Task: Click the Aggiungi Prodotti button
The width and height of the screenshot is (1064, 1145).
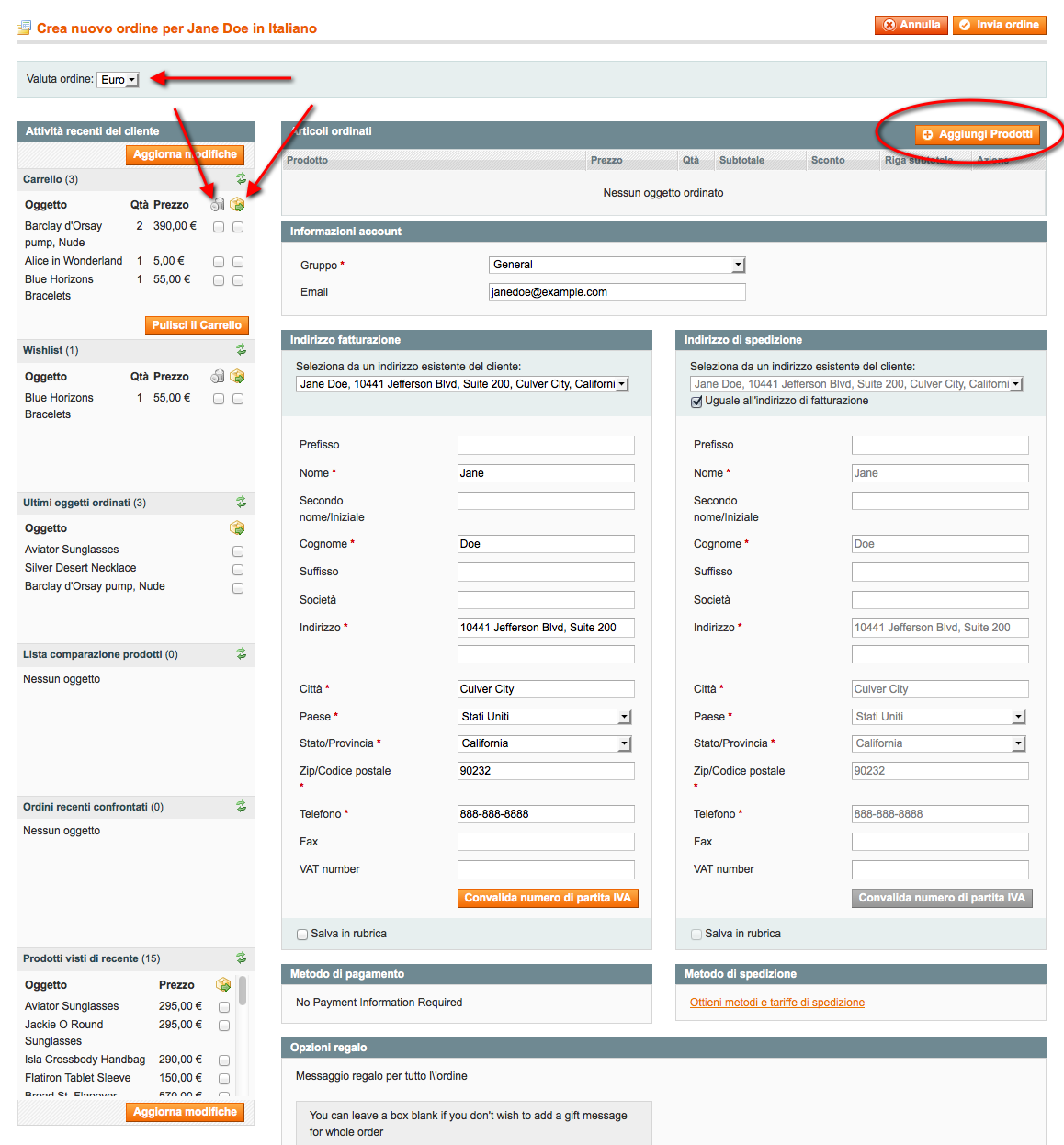Action: tap(977, 134)
